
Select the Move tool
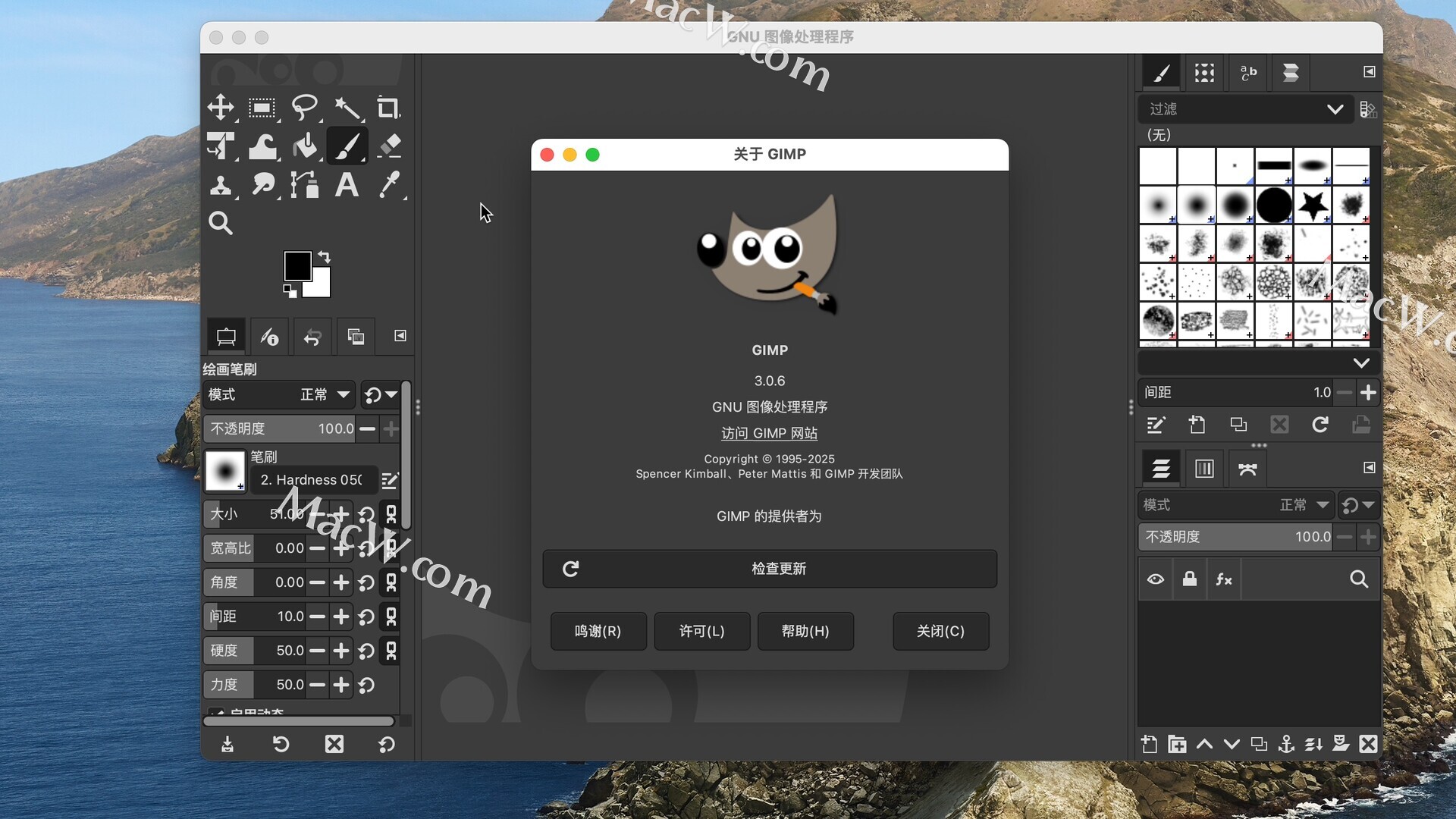221,108
